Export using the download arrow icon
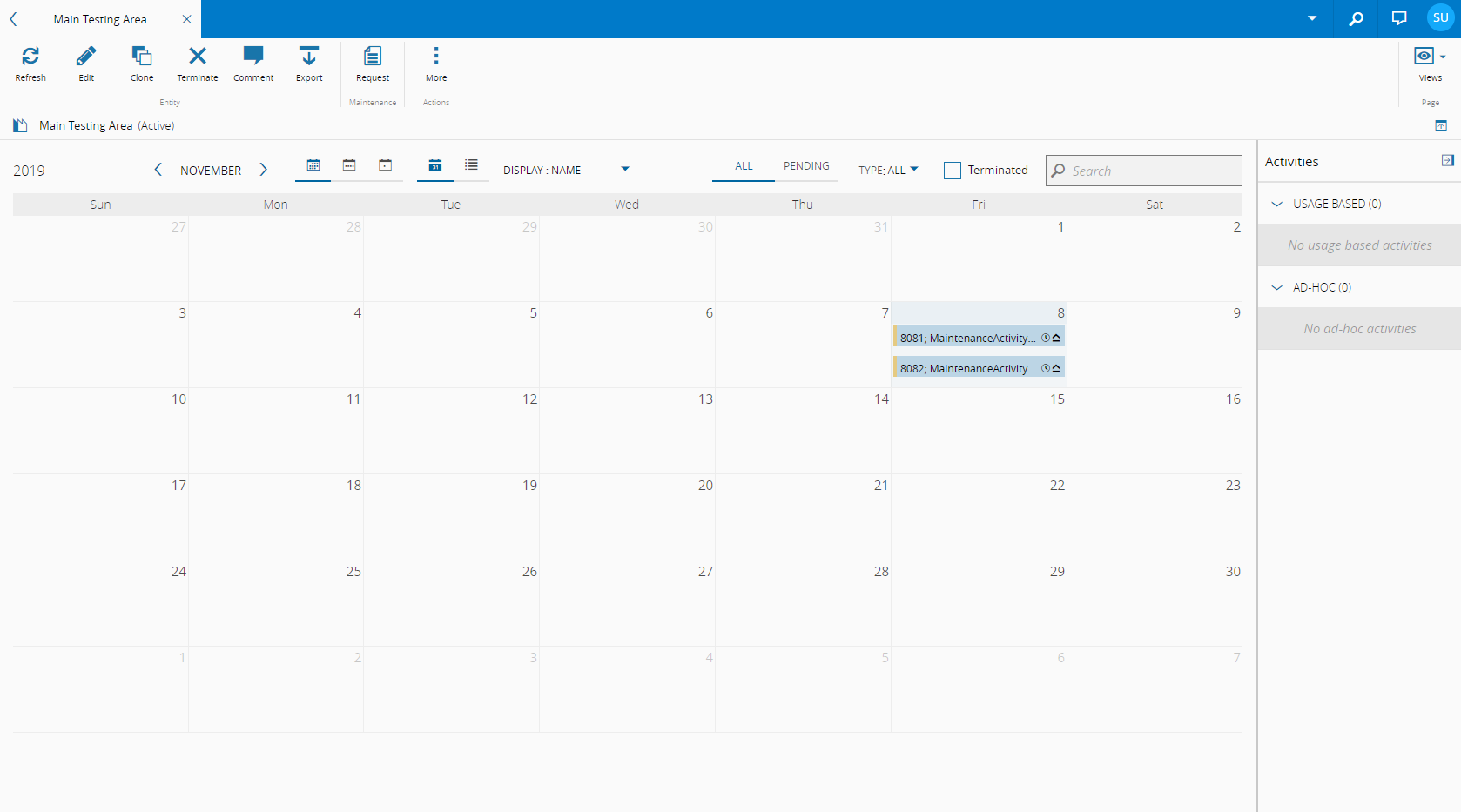Image resolution: width=1461 pixels, height=812 pixels. point(309,64)
